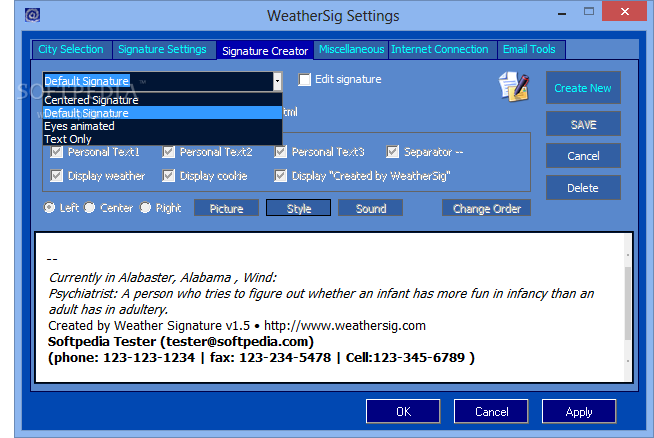This screenshot has width=654, height=438.
Task: Choose Centered Signature from the list
Action: 163,100
